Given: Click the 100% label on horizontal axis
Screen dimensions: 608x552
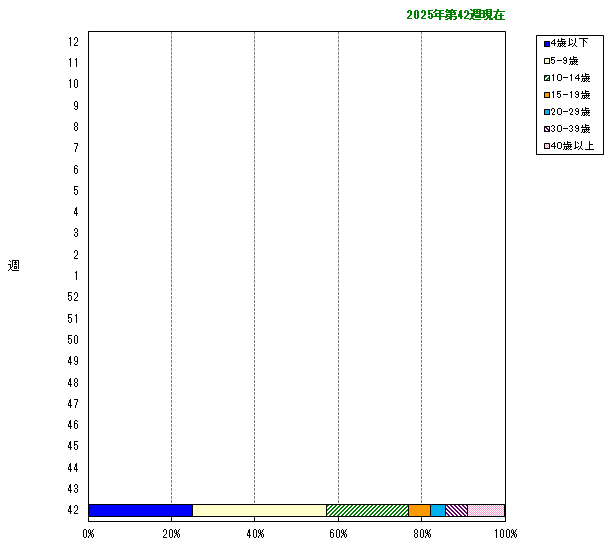Looking at the screenshot, I should click(505, 534).
